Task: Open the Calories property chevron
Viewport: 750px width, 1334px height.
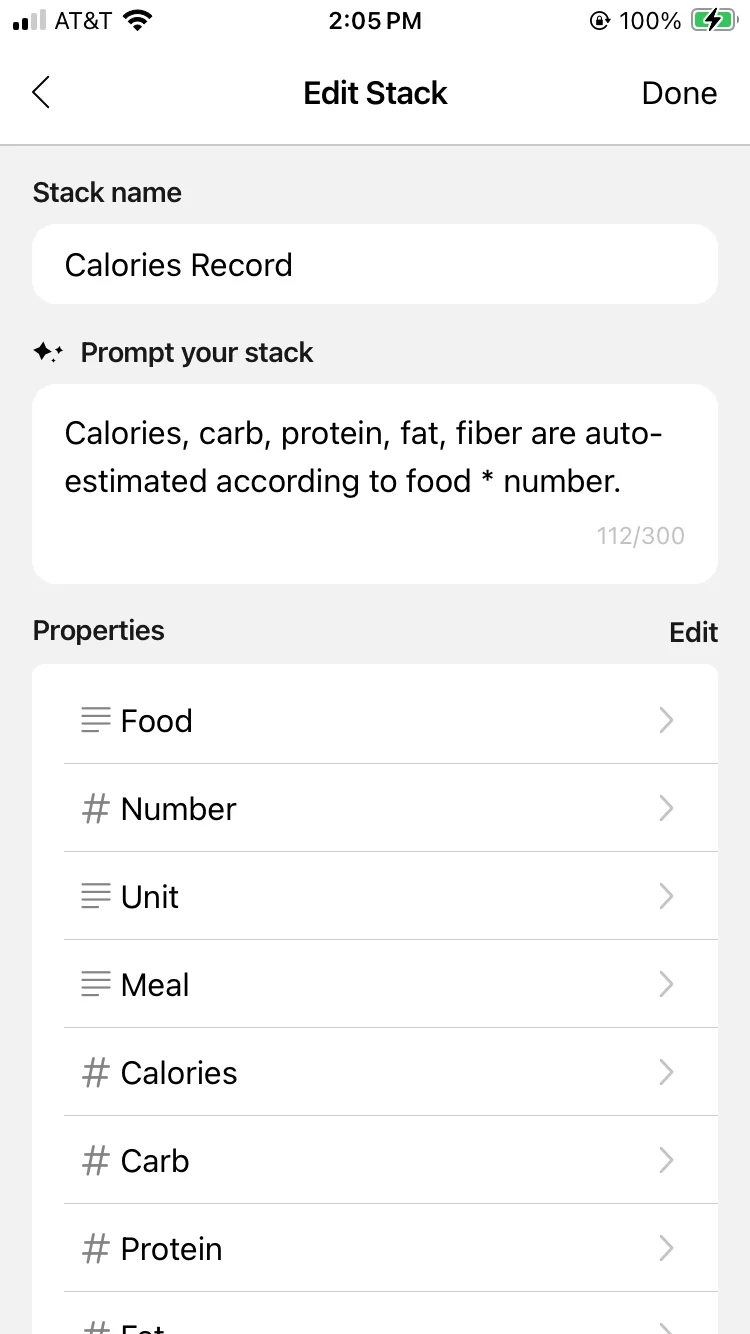Action: [x=666, y=1073]
